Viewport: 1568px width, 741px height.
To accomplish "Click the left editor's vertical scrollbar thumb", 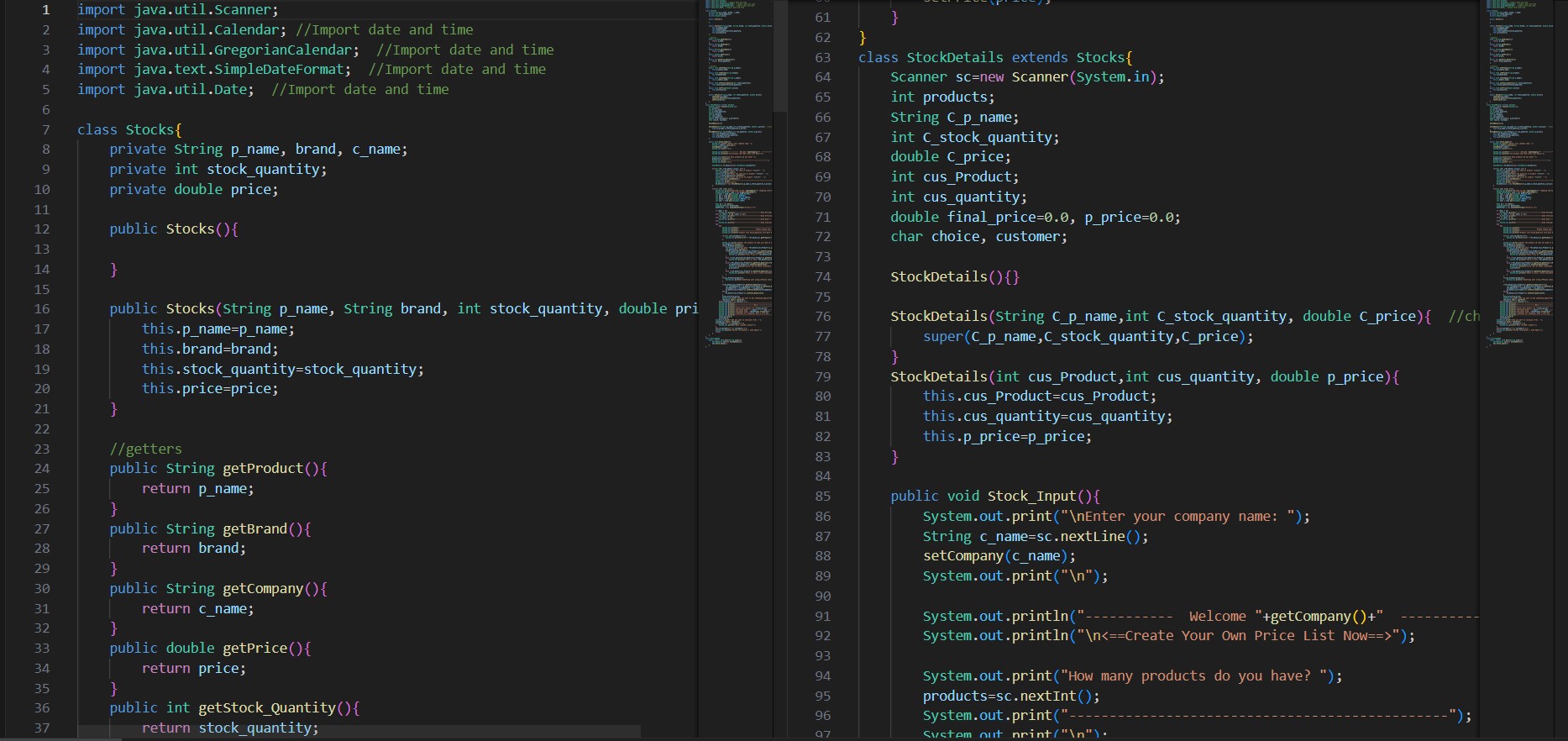I will 780,55.
